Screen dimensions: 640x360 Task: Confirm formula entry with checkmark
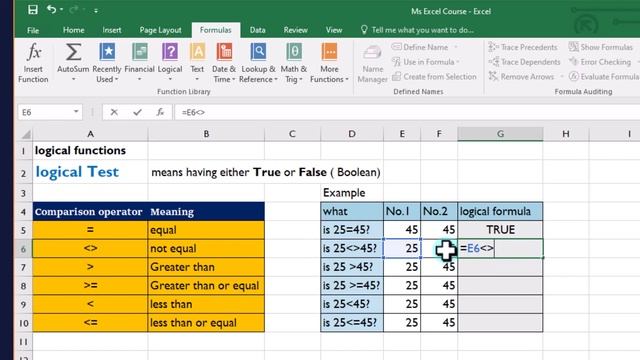tap(137, 112)
